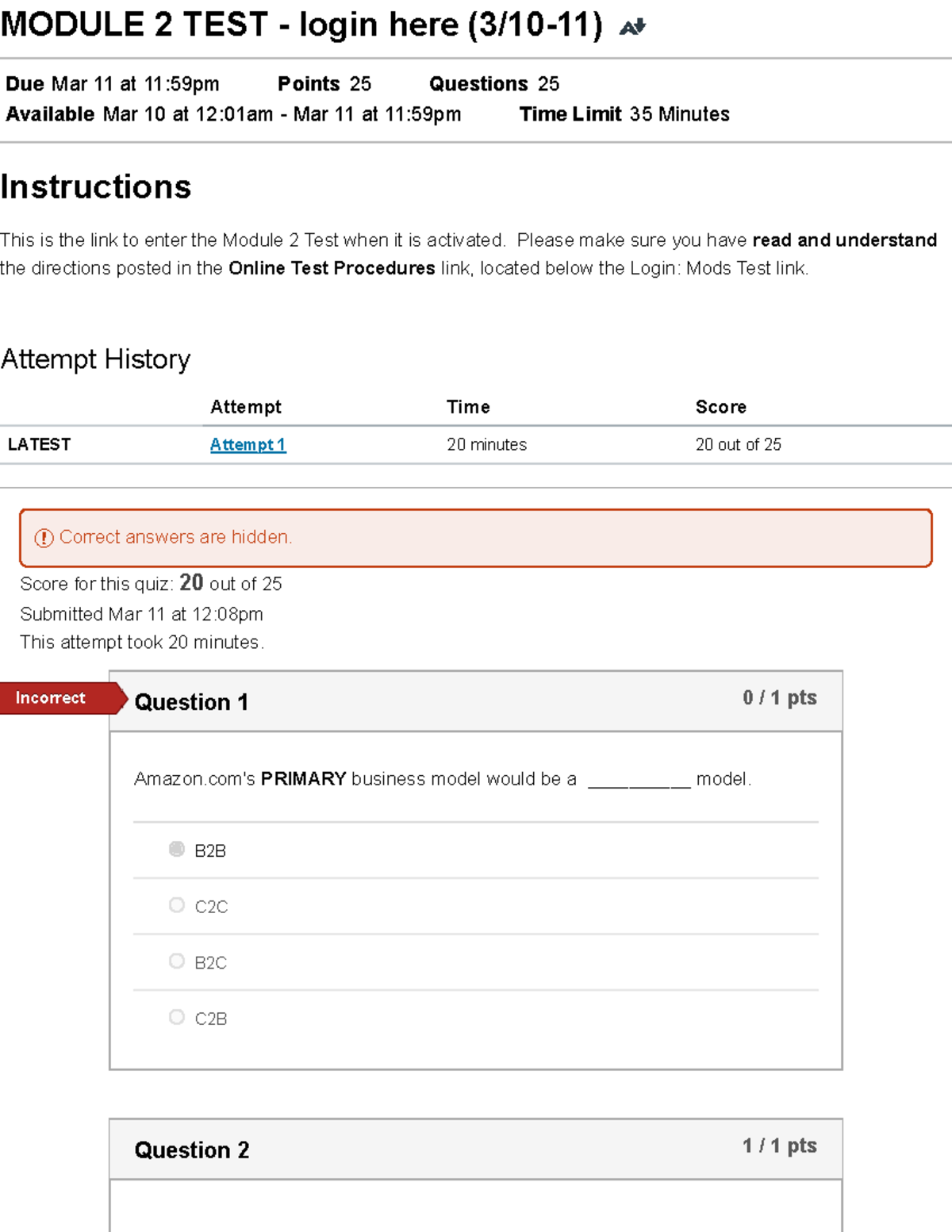Click the Incorrect flag on Question 1

pyautogui.click(x=50, y=697)
